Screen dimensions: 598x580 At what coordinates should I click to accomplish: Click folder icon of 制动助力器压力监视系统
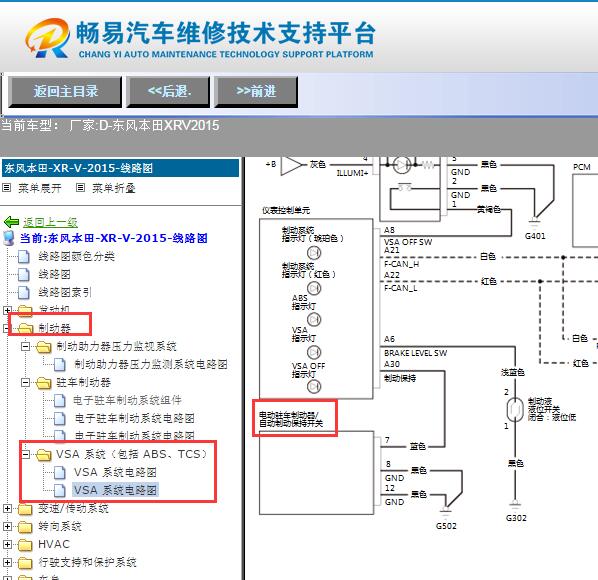point(43,347)
